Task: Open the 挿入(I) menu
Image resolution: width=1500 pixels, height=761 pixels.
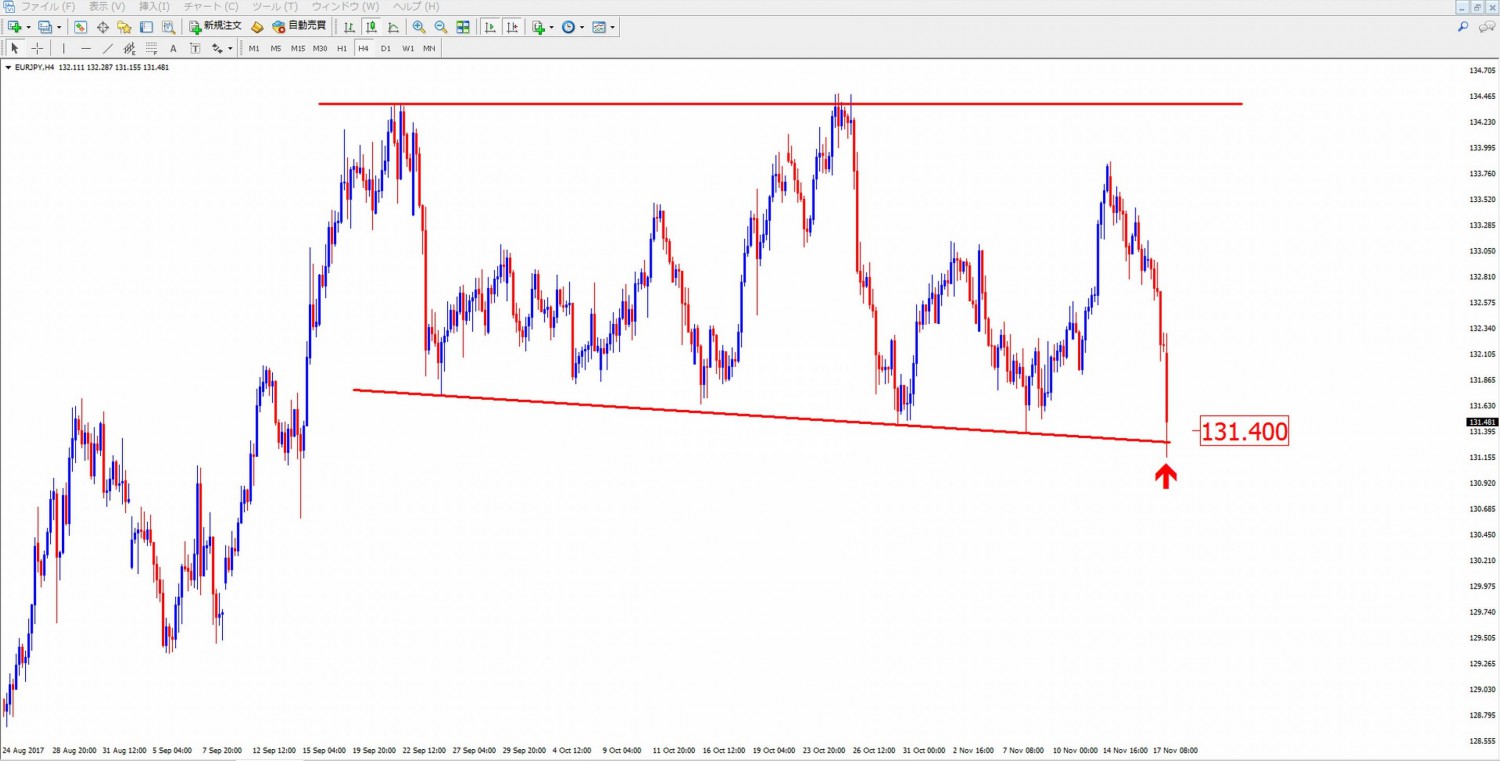Action: 153,6
